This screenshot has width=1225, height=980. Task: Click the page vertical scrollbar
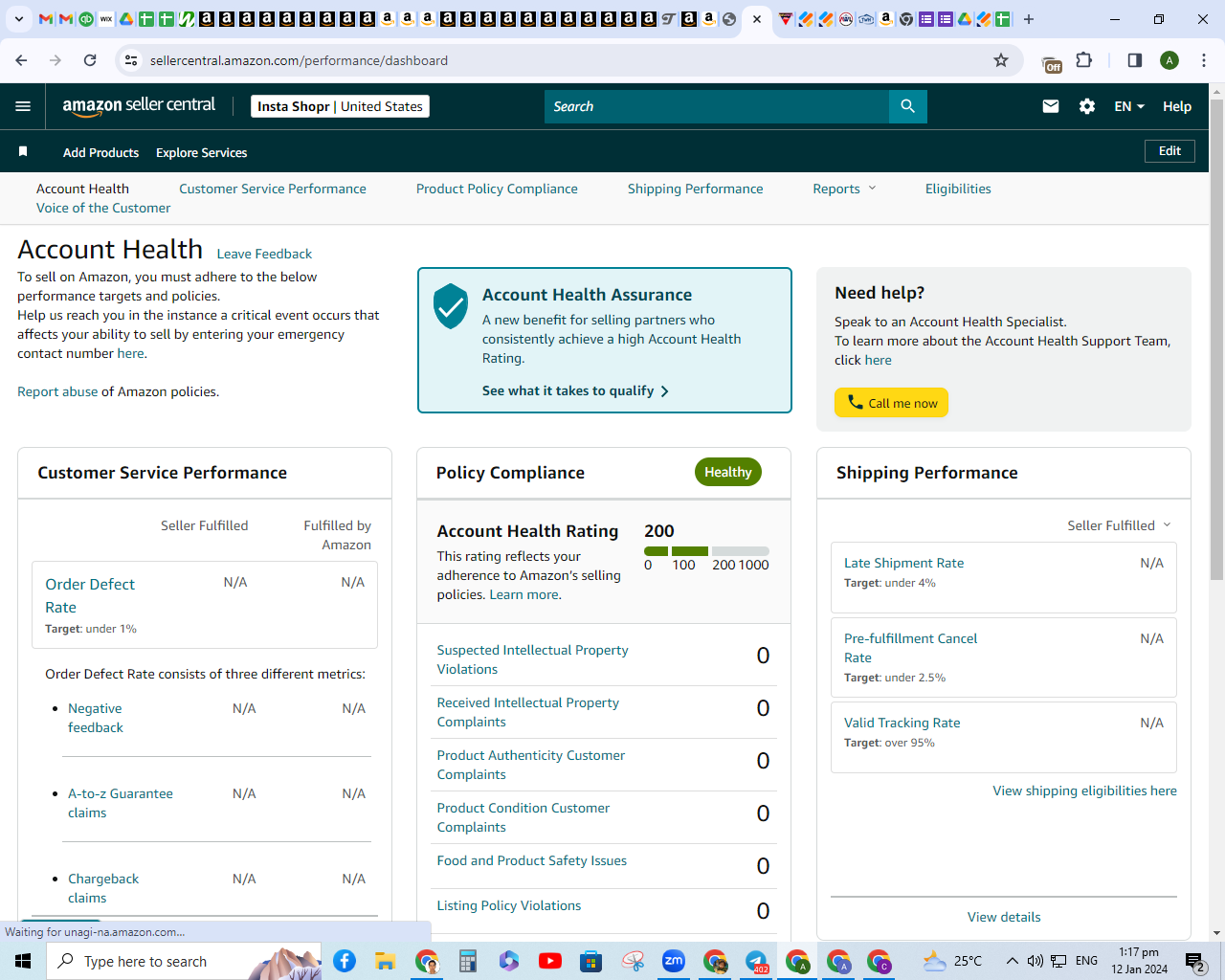[1216, 339]
